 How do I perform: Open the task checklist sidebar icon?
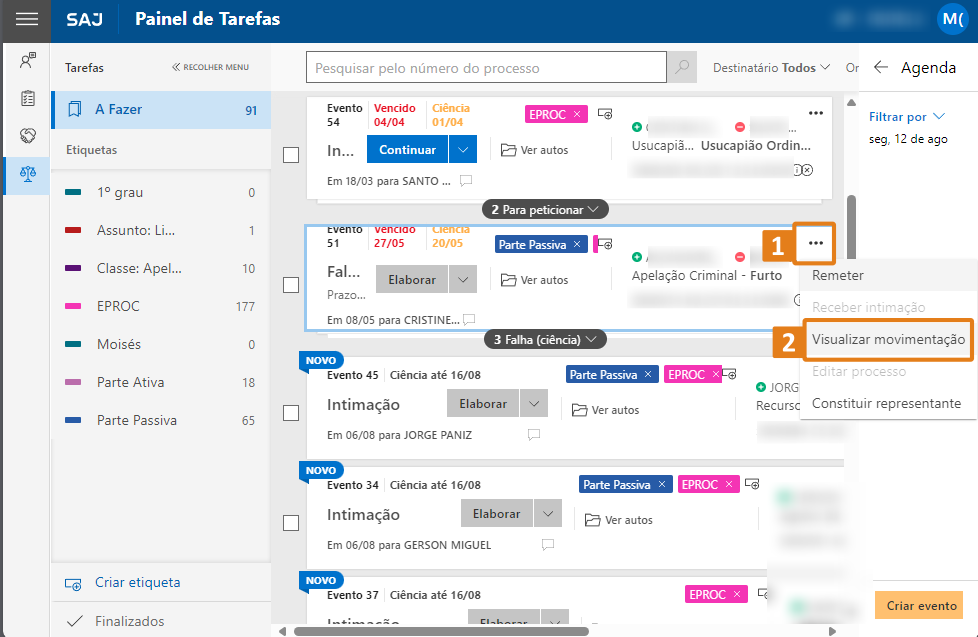(x=27, y=98)
